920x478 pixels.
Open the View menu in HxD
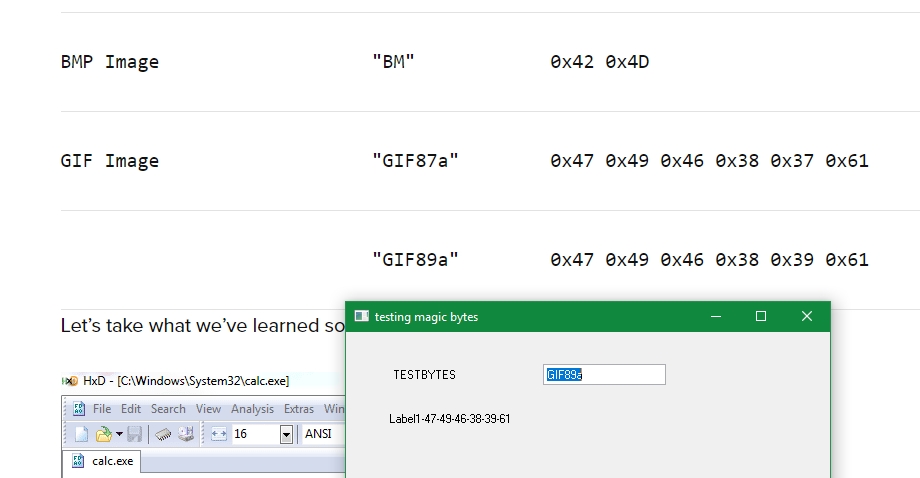coord(208,409)
